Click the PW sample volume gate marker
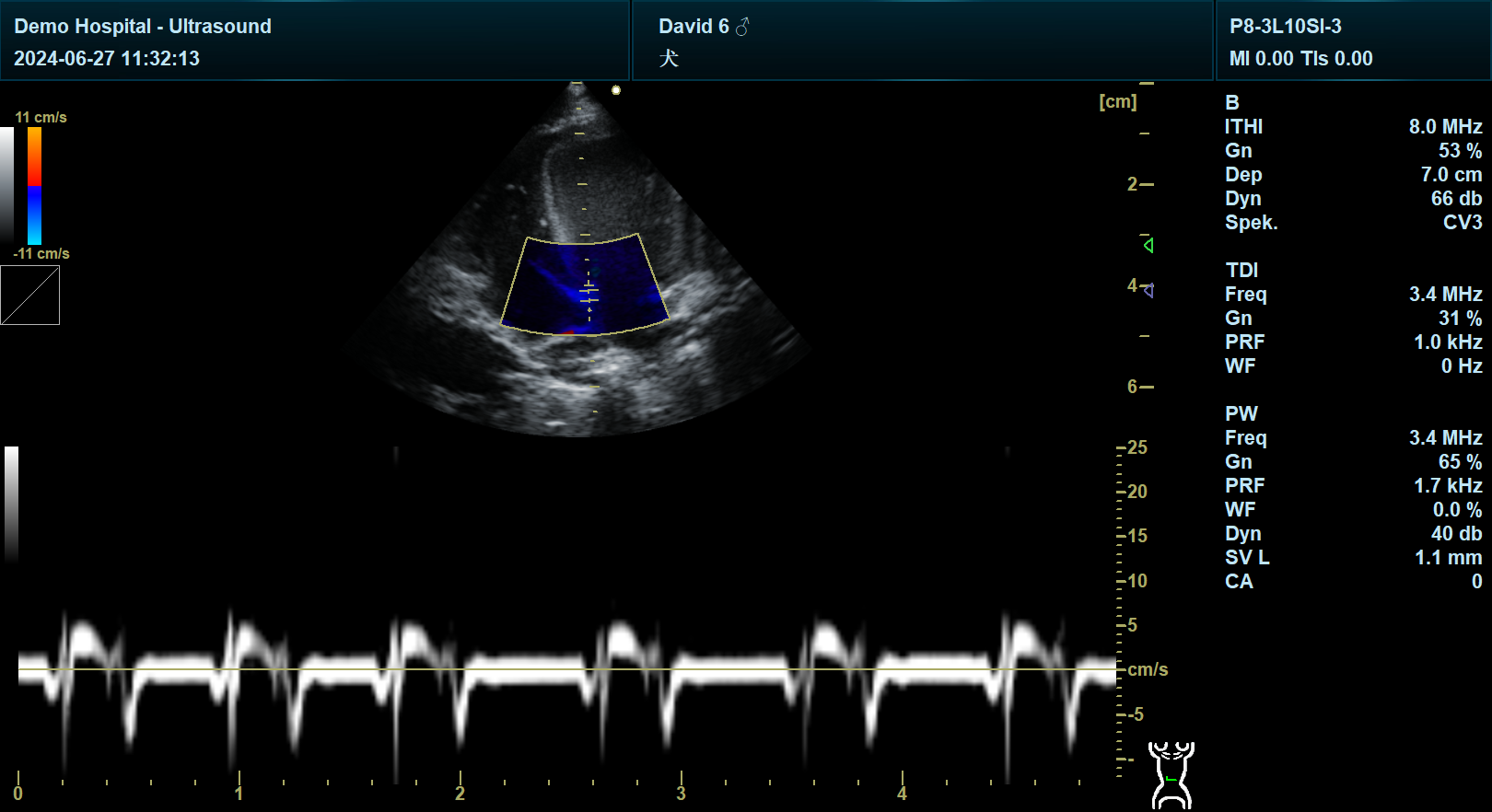The height and width of the screenshot is (812, 1492). coord(589,294)
